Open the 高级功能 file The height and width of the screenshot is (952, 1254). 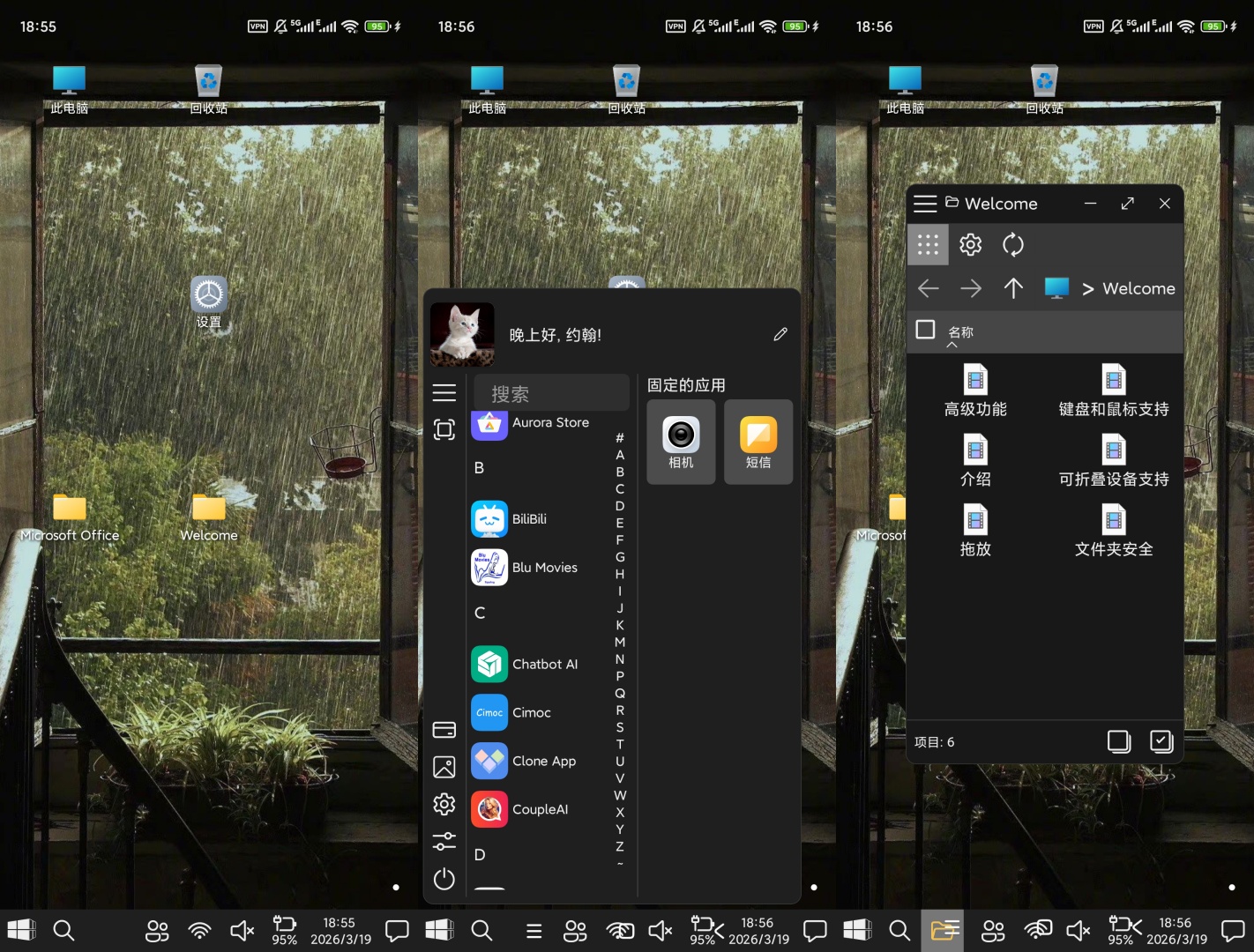tap(975, 390)
